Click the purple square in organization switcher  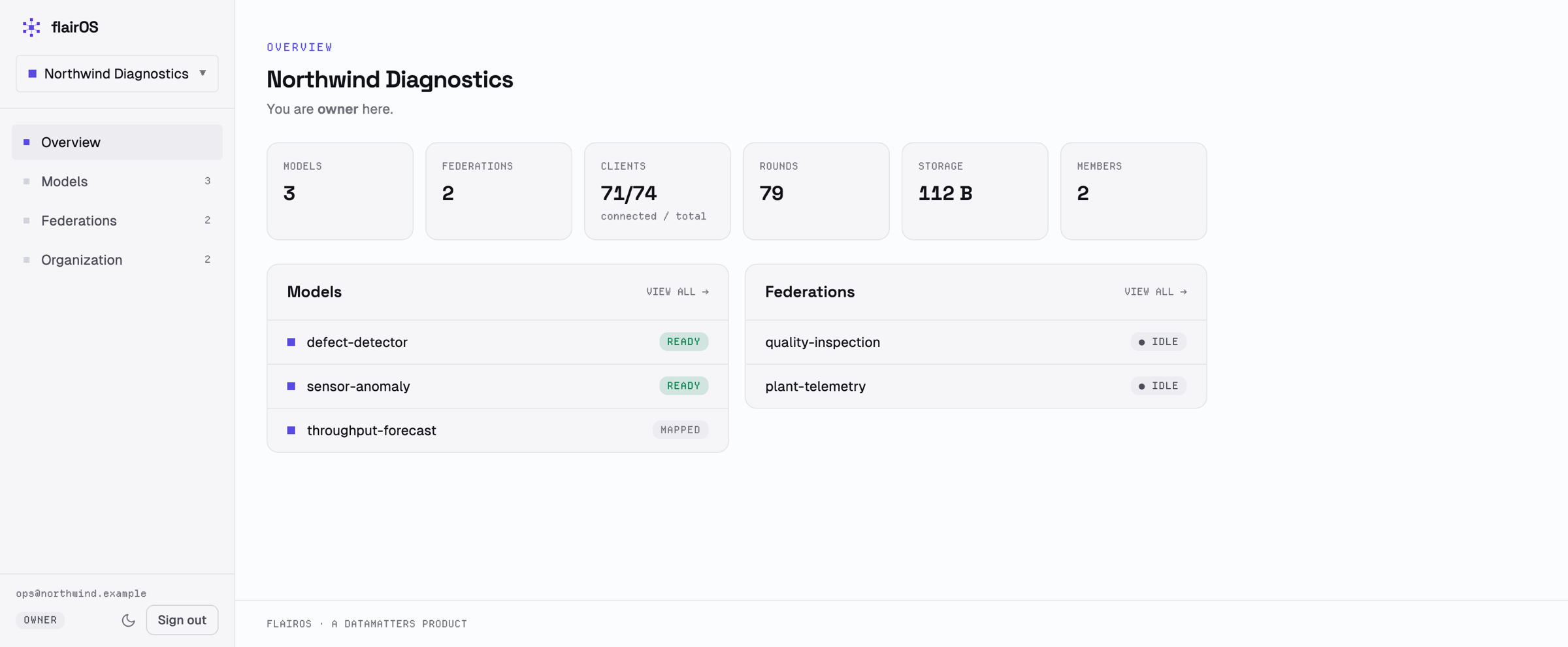(32, 74)
